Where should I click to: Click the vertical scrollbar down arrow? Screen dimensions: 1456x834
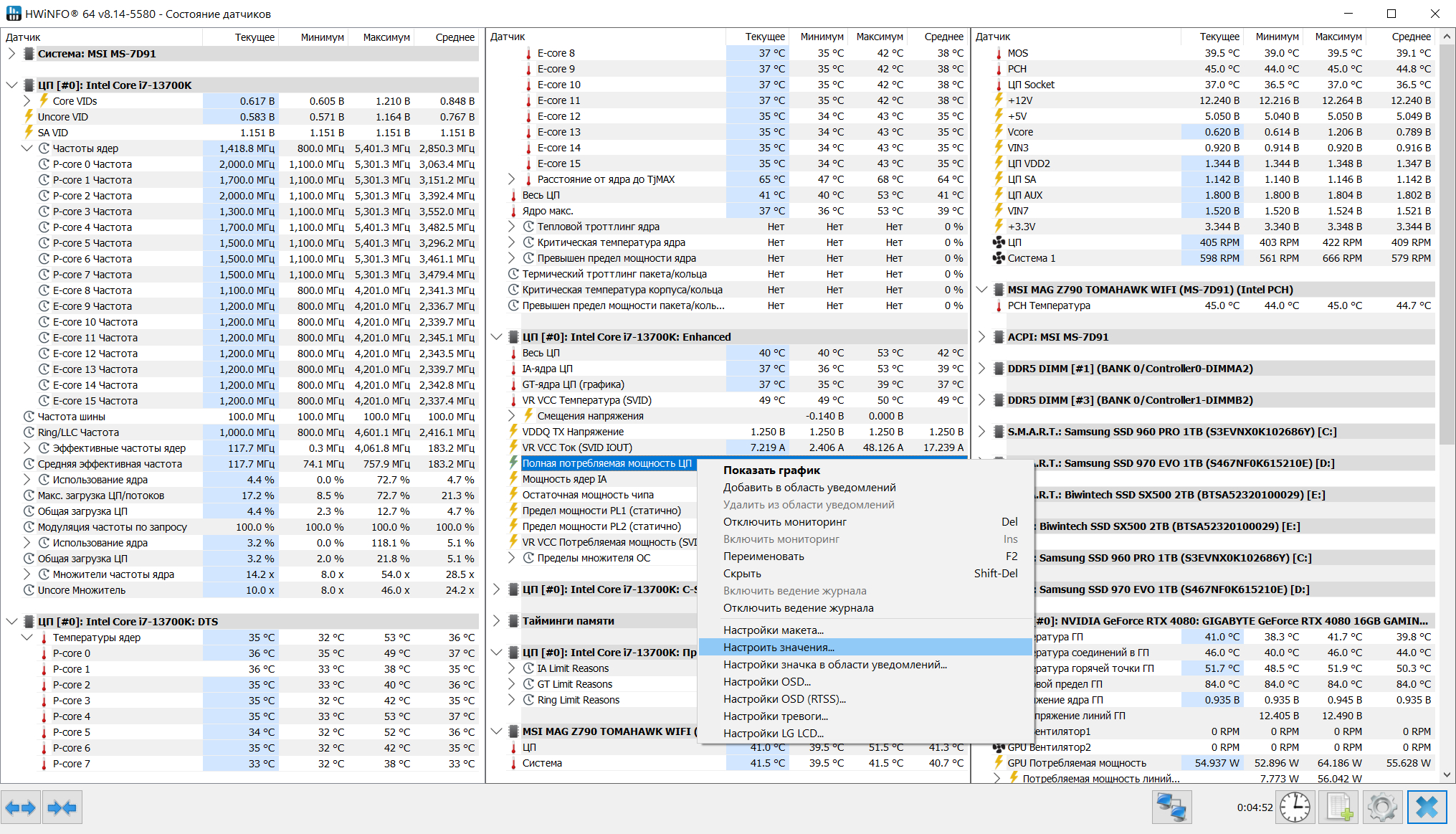pyautogui.click(x=1447, y=774)
